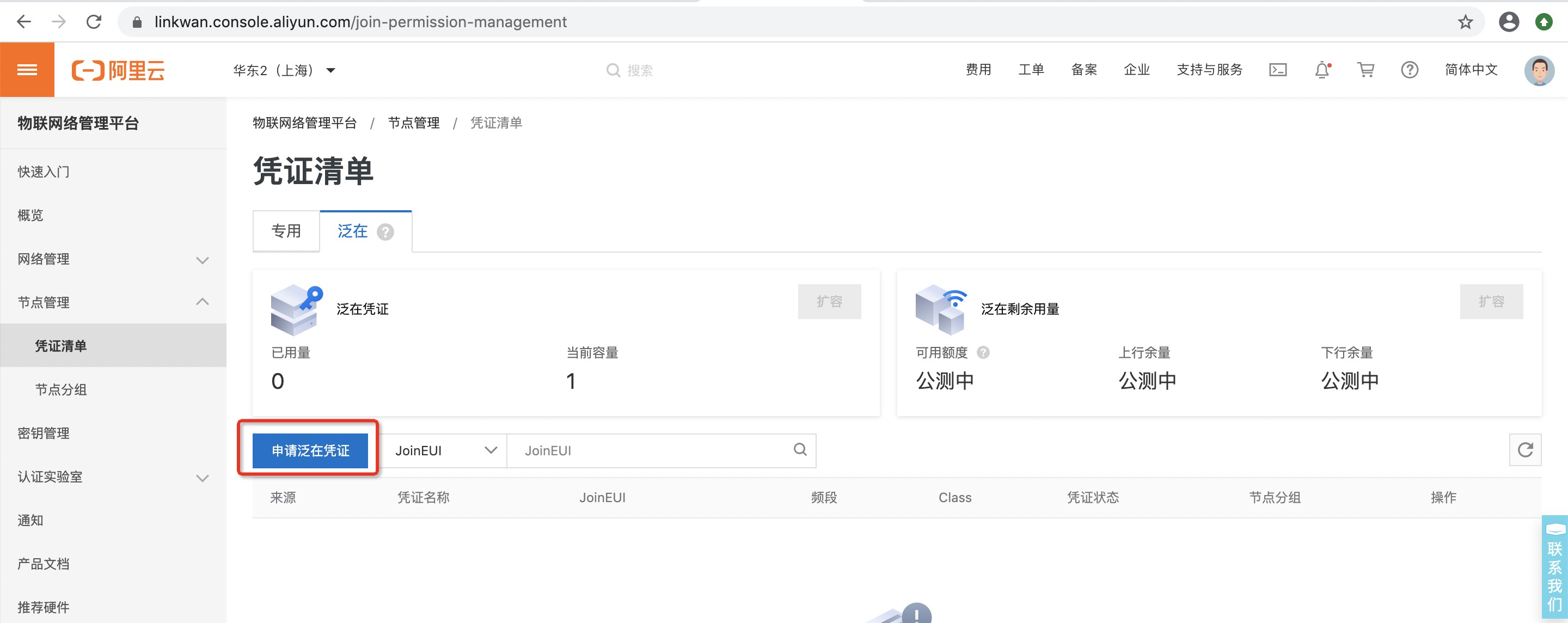Click the Aliyun logo
This screenshot has width=1568, height=623.
[118, 70]
